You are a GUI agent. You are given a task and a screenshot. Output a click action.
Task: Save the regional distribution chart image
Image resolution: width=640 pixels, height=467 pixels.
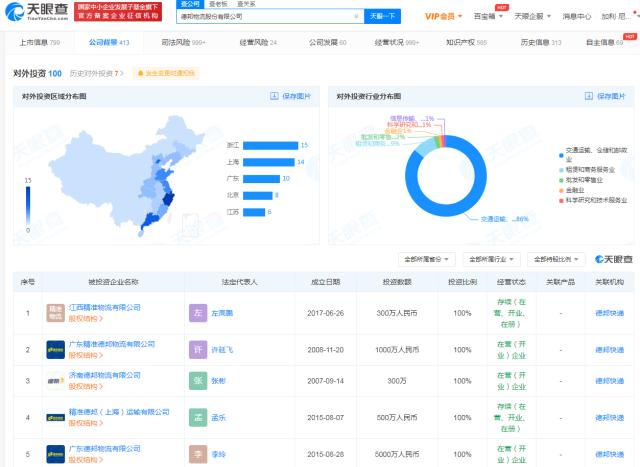tap(291, 96)
